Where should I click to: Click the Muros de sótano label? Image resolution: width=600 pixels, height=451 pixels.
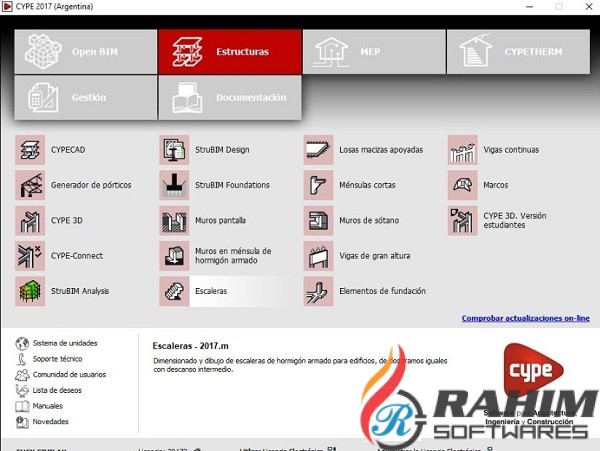coord(369,221)
